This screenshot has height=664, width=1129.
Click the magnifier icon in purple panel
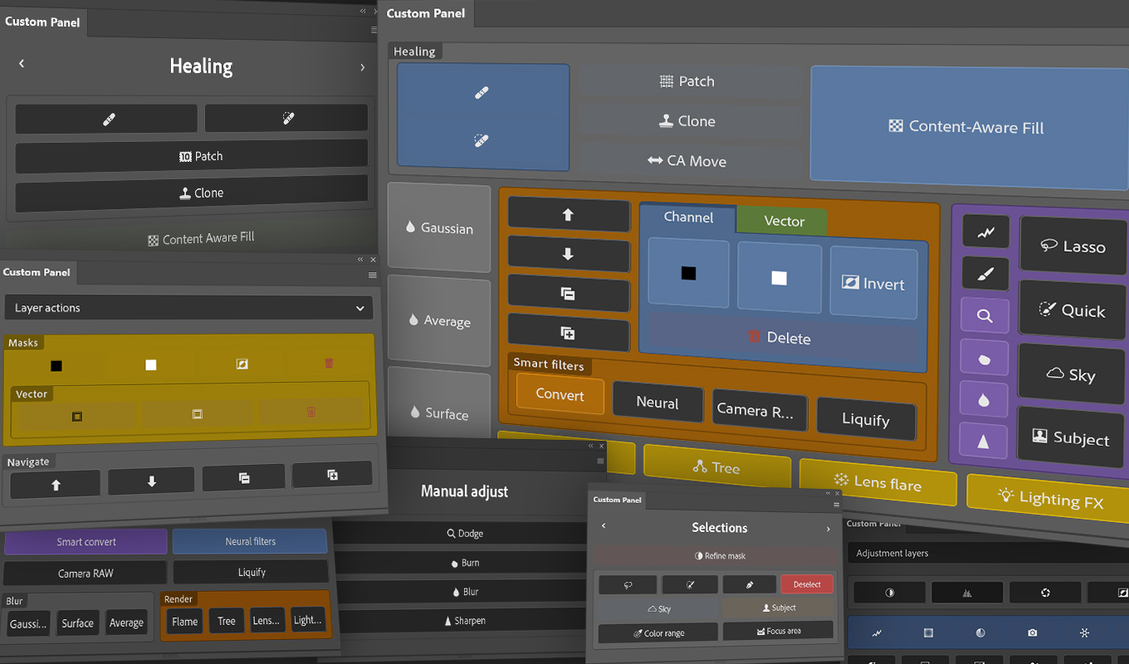click(x=985, y=316)
